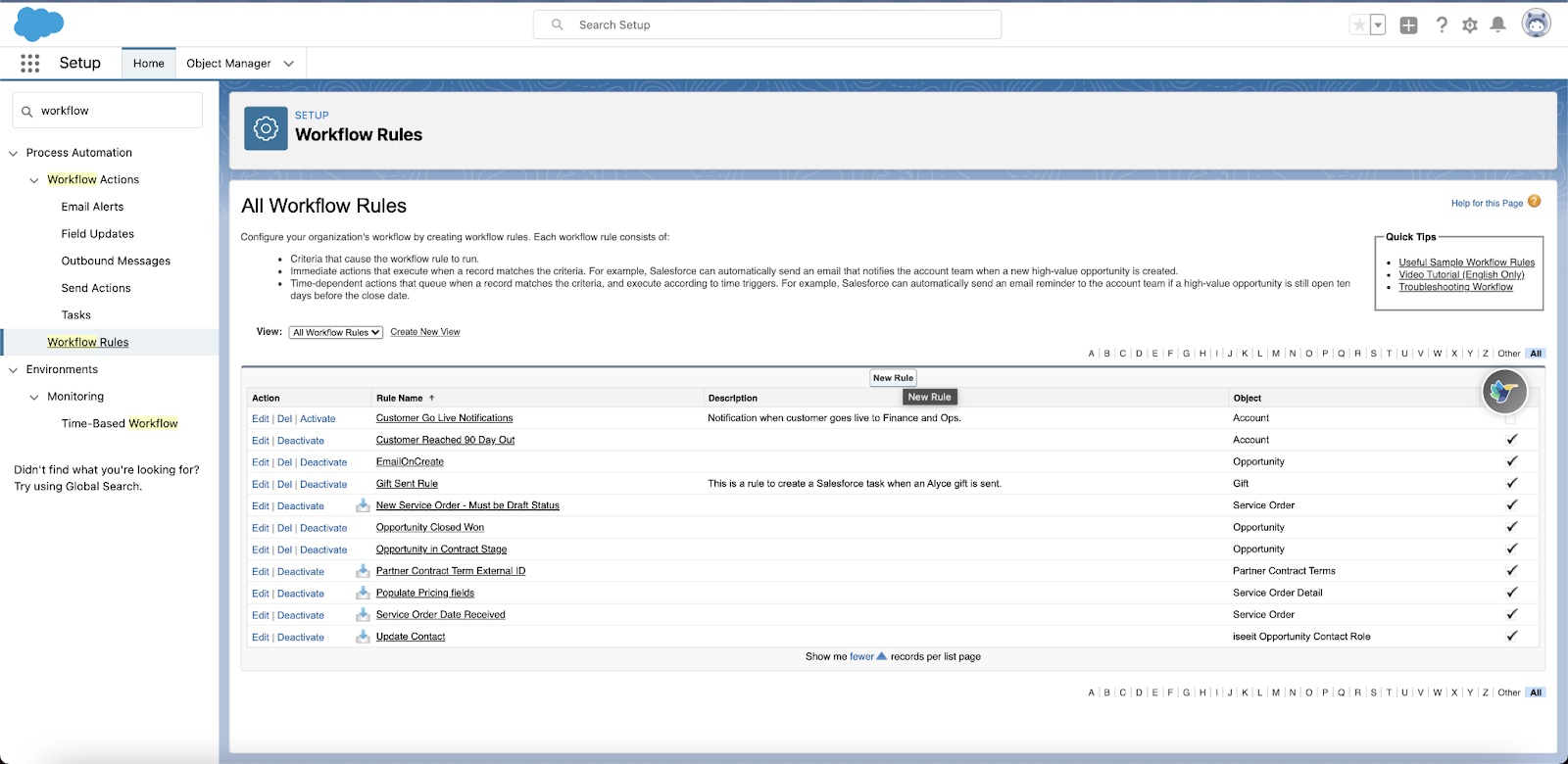Click Del for Opportunity Closed Won rule

click(284, 528)
